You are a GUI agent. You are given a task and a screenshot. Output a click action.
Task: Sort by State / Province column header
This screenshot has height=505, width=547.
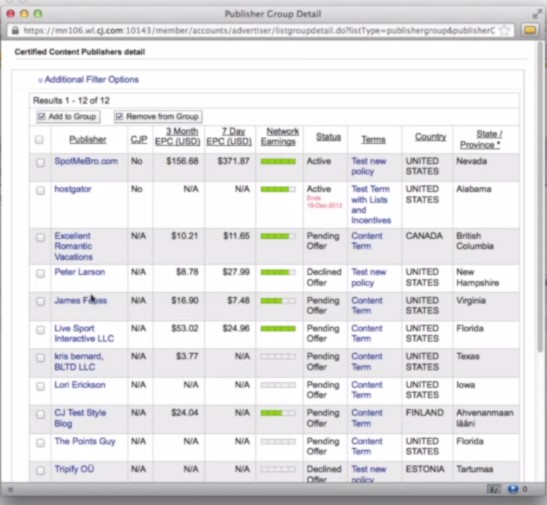(481, 139)
